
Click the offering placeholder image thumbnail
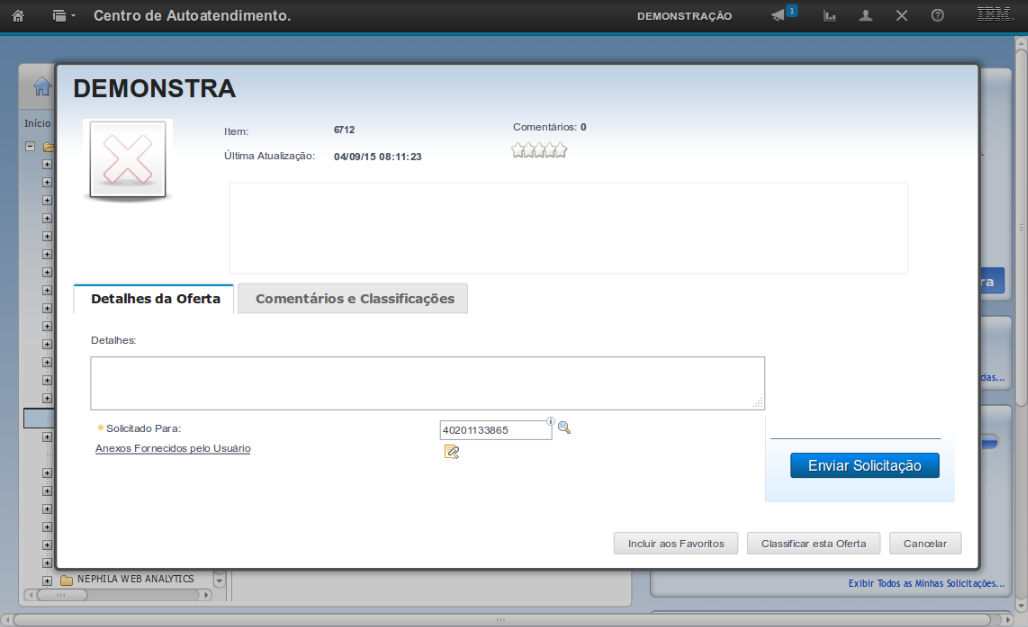coord(129,160)
